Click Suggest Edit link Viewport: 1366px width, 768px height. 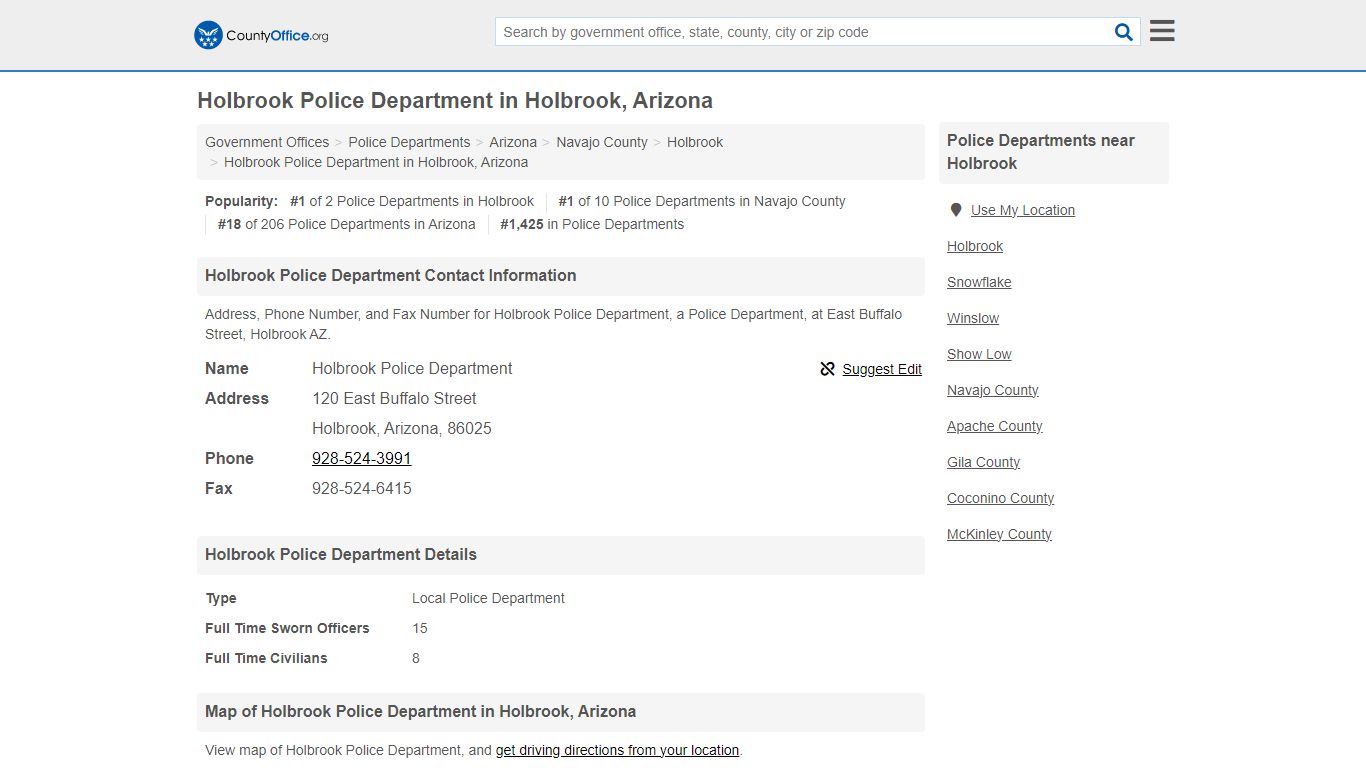click(882, 369)
